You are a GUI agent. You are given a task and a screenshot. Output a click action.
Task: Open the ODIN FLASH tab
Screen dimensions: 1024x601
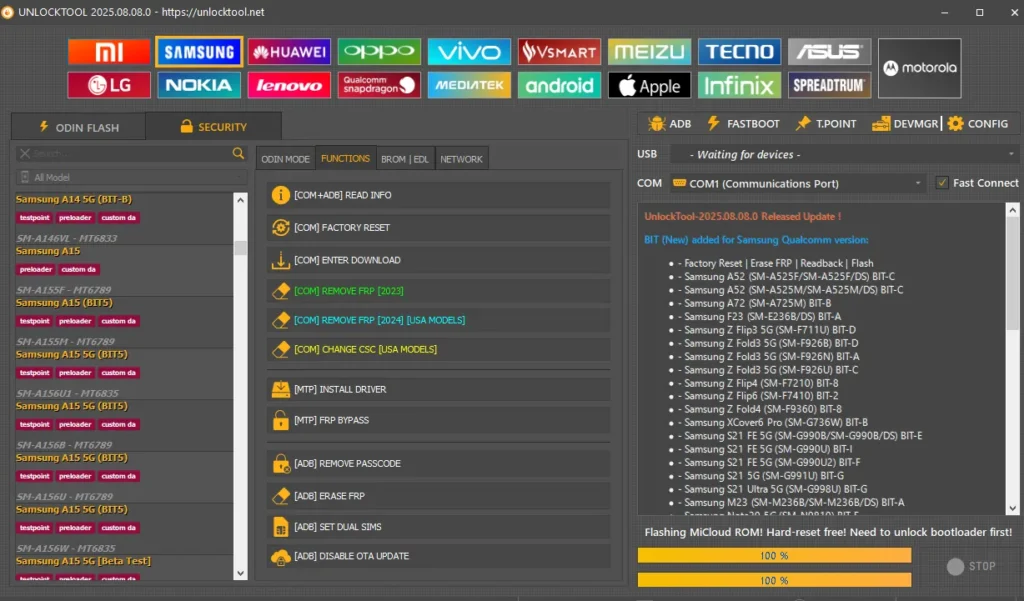(x=79, y=127)
